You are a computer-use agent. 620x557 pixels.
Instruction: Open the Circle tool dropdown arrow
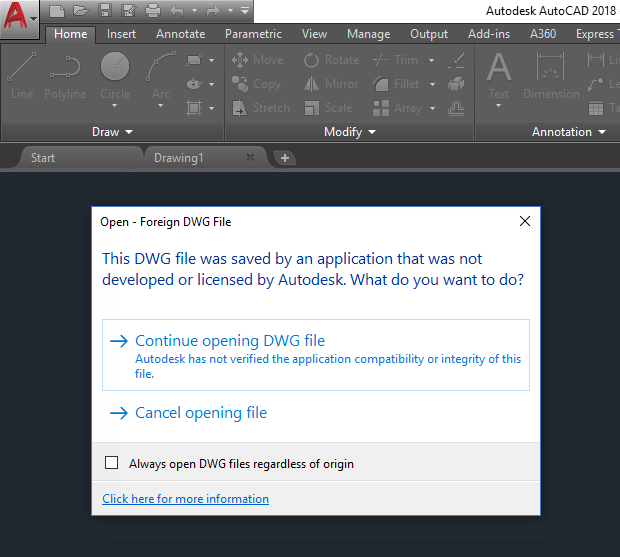pyautogui.click(x=115, y=106)
